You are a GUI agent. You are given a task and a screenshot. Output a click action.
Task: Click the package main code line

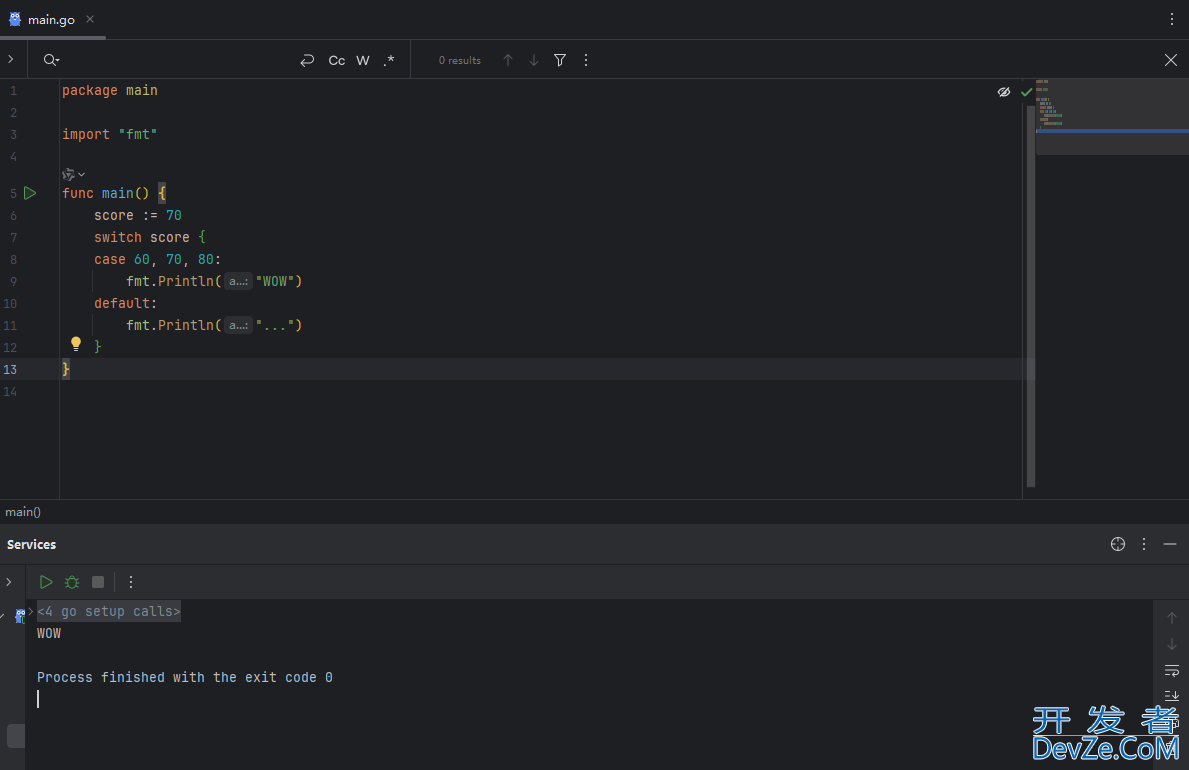110,90
